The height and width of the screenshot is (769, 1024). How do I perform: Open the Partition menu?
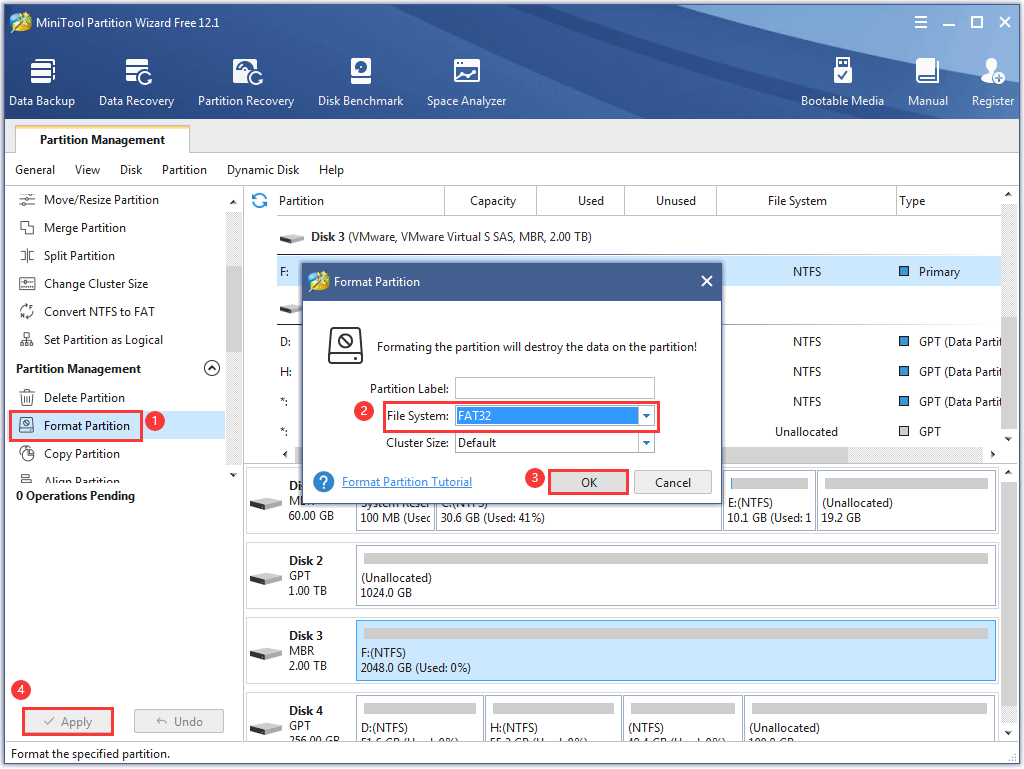pyautogui.click(x=184, y=170)
